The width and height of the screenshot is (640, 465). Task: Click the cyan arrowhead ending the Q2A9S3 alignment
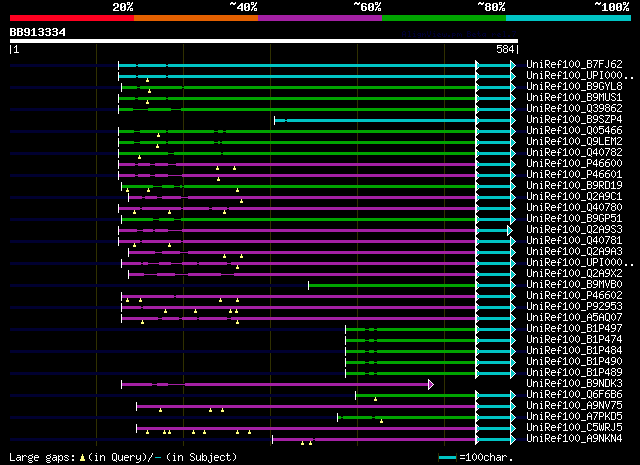(x=509, y=231)
